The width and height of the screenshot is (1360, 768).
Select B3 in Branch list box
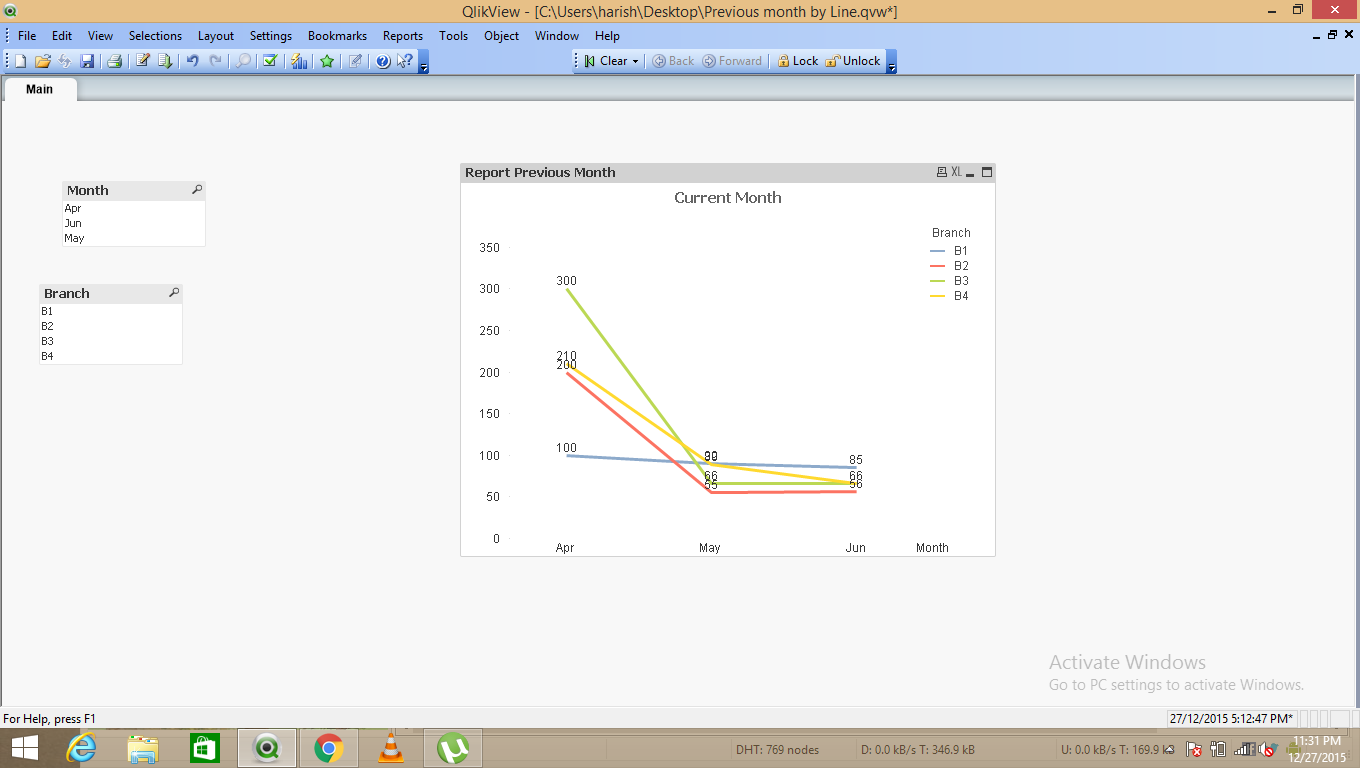111,341
